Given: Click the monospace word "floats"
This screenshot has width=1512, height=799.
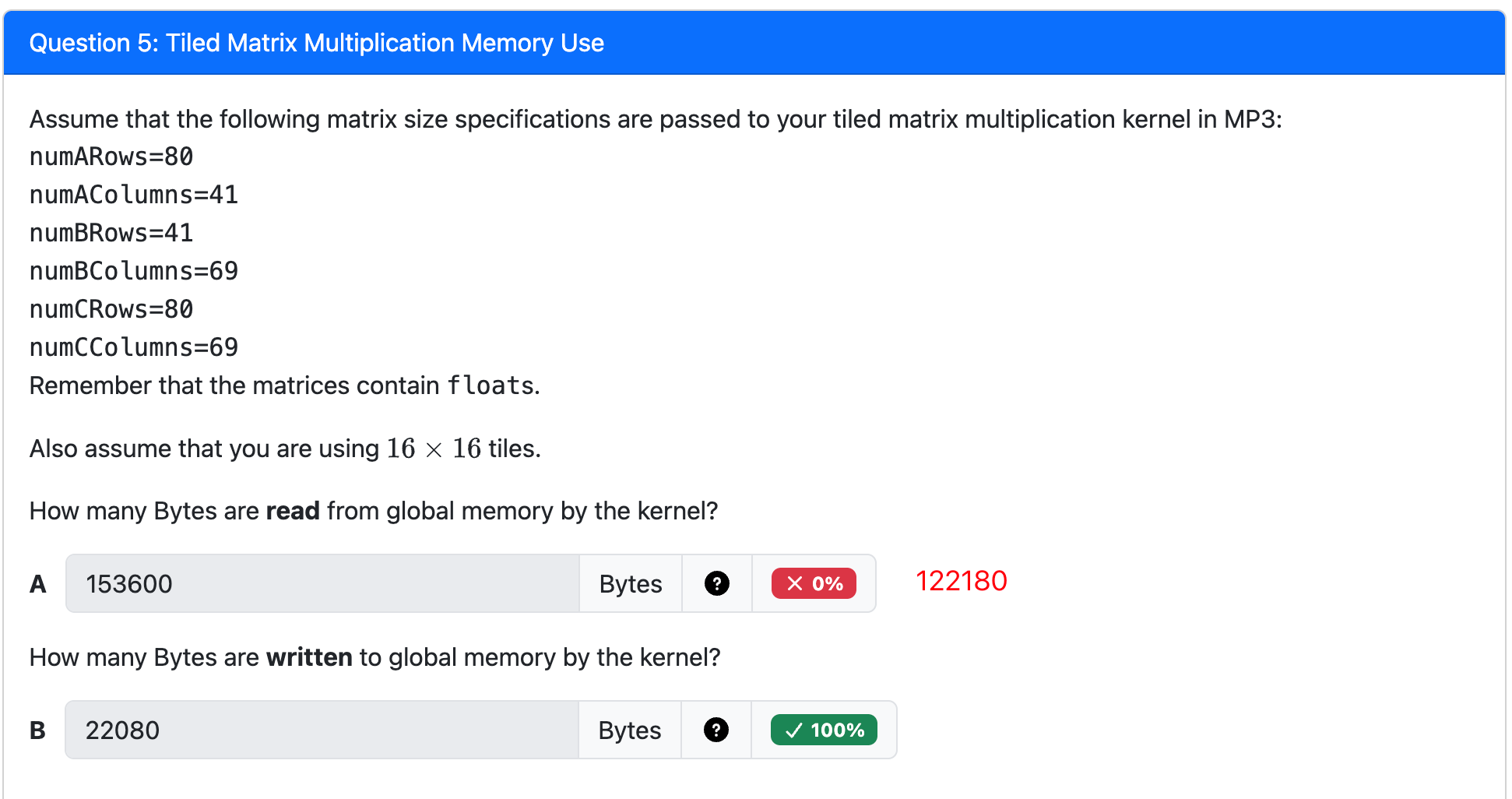Looking at the screenshot, I should (491, 385).
